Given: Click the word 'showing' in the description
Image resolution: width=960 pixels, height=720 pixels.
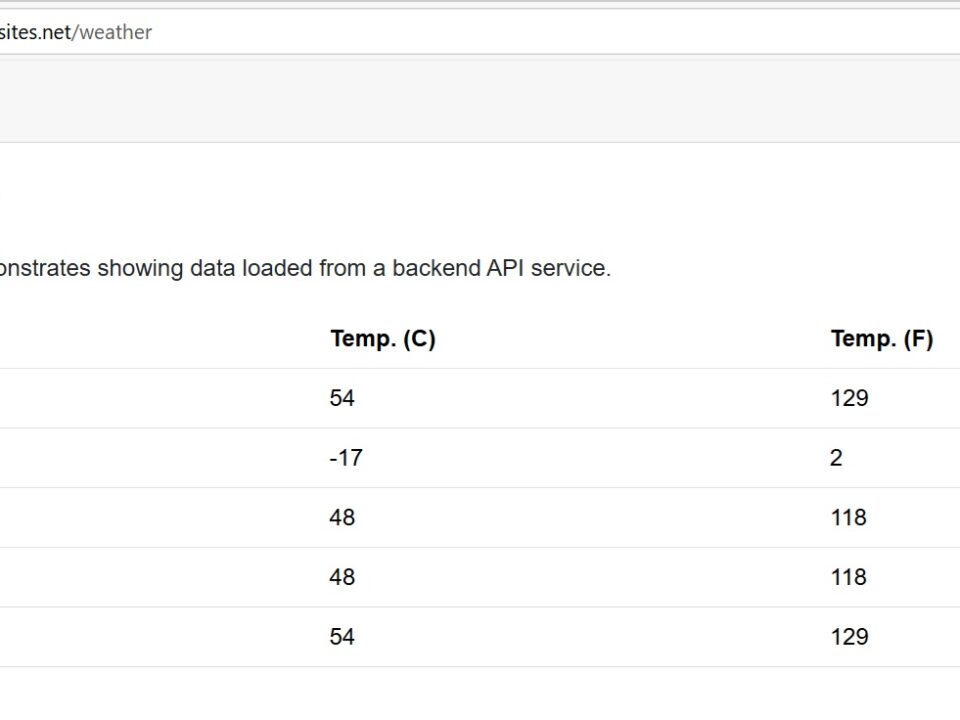Looking at the screenshot, I should coord(140,268).
